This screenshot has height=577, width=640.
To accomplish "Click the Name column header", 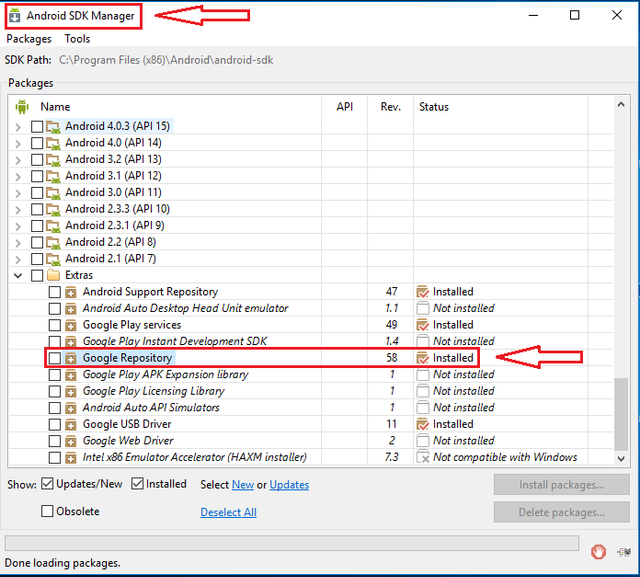I will pos(55,107).
